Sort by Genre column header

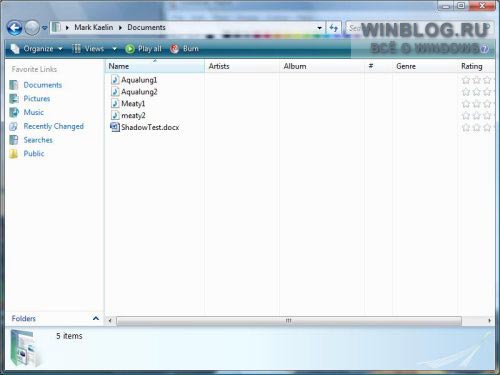pyautogui.click(x=425, y=66)
